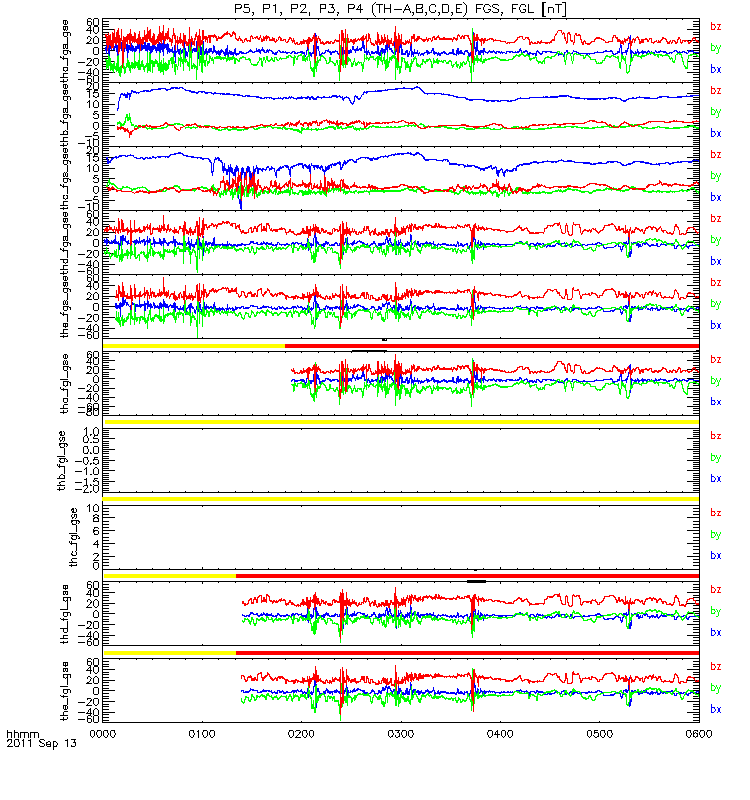Click the '0600' time axis label
Screen dimensions: 750x800
(698, 734)
